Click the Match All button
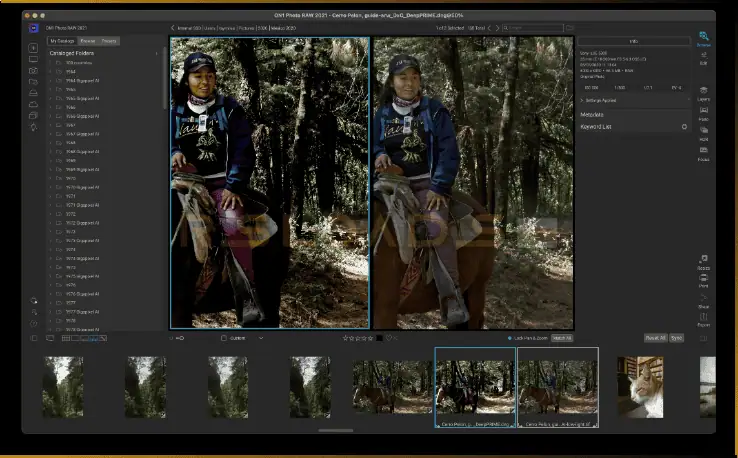738x458 pixels. pos(562,338)
